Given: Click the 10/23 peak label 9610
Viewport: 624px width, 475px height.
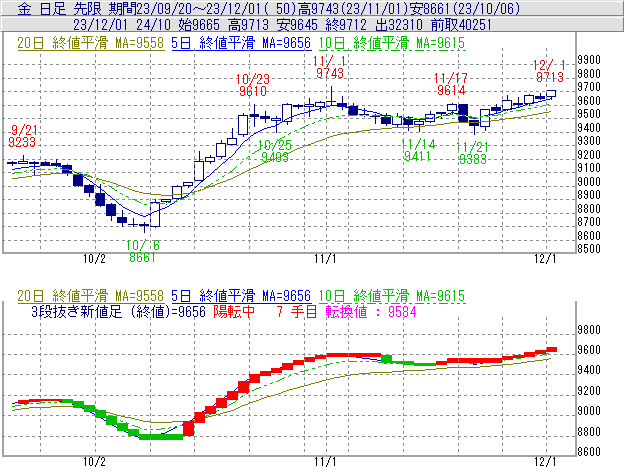Looking at the screenshot, I should tap(252, 90).
